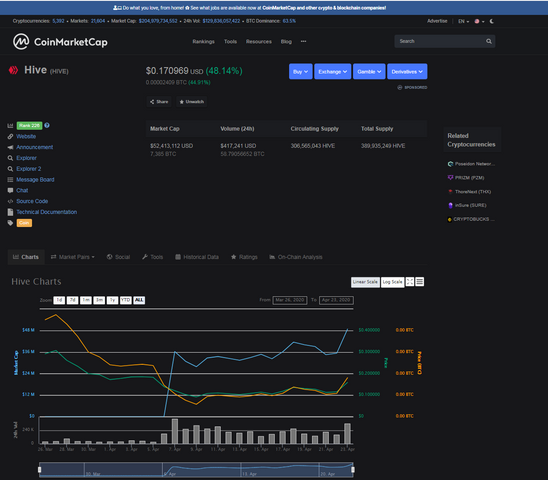Click the chart navigator range area
548x480 pixels.
pyautogui.click(x=196, y=470)
